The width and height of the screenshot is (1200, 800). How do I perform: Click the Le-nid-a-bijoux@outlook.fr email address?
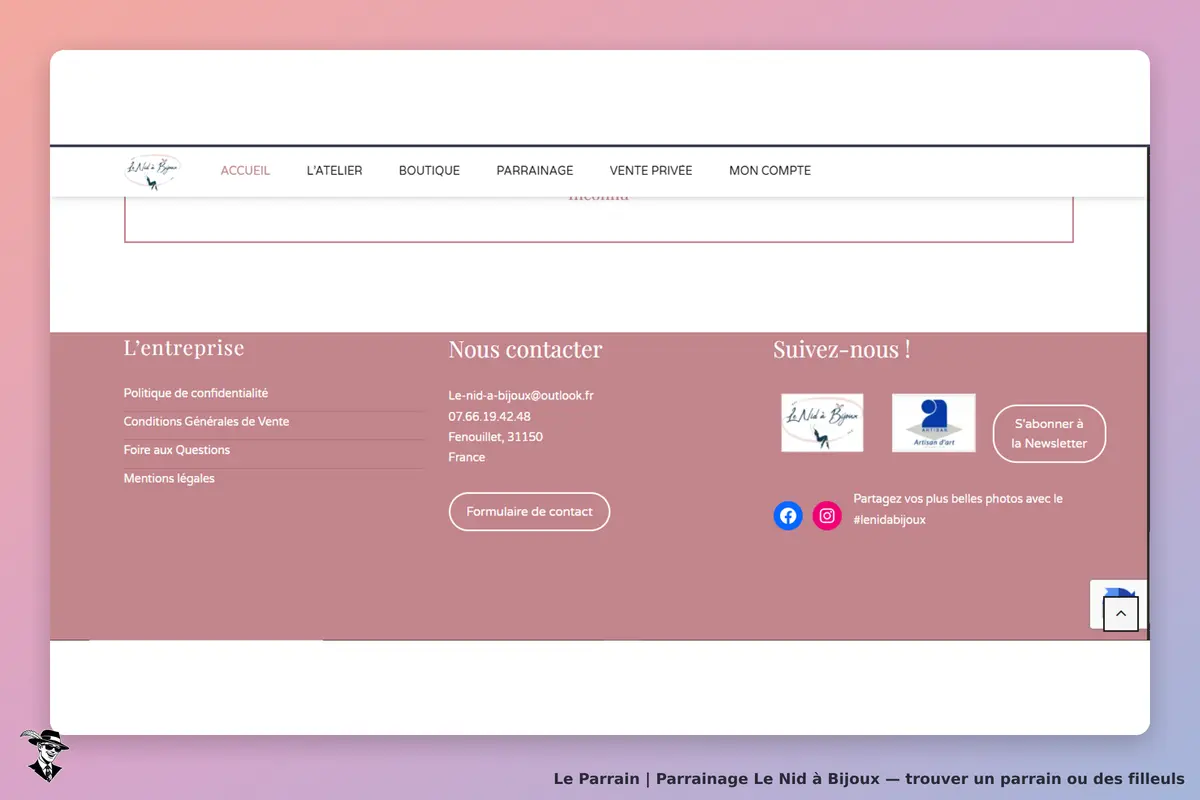[521, 396]
